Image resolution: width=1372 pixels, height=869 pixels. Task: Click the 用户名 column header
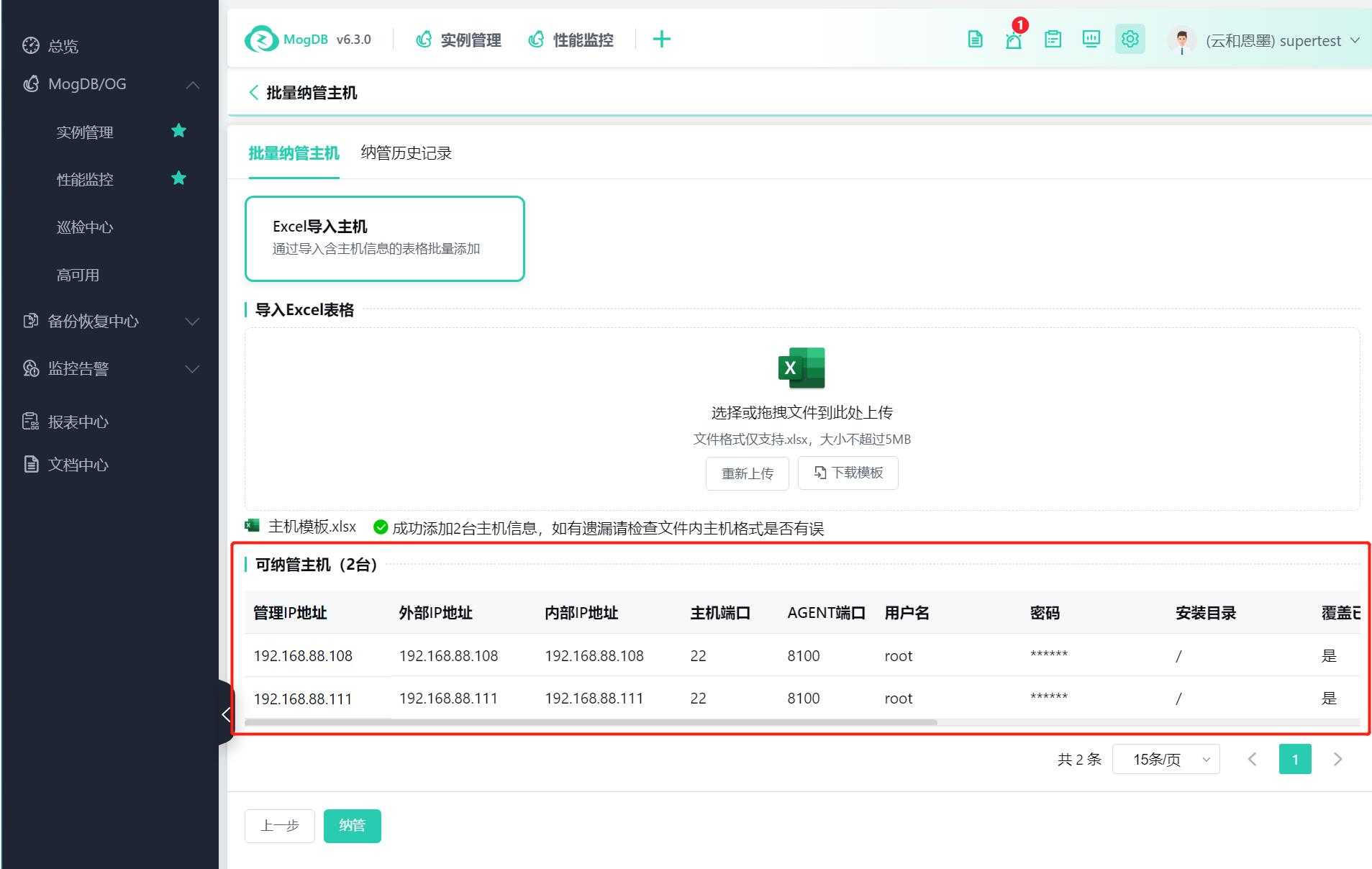pyautogui.click(x=907, y=613)
